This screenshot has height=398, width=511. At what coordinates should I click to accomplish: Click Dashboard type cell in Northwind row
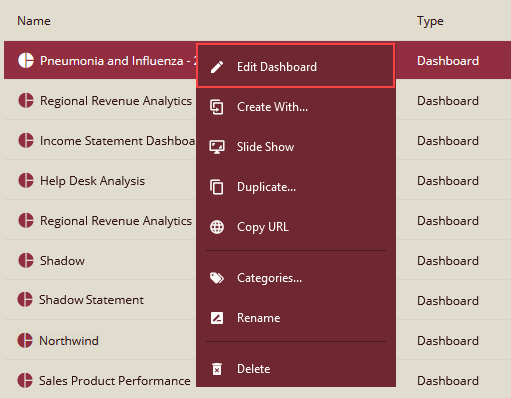coord(448,341)
